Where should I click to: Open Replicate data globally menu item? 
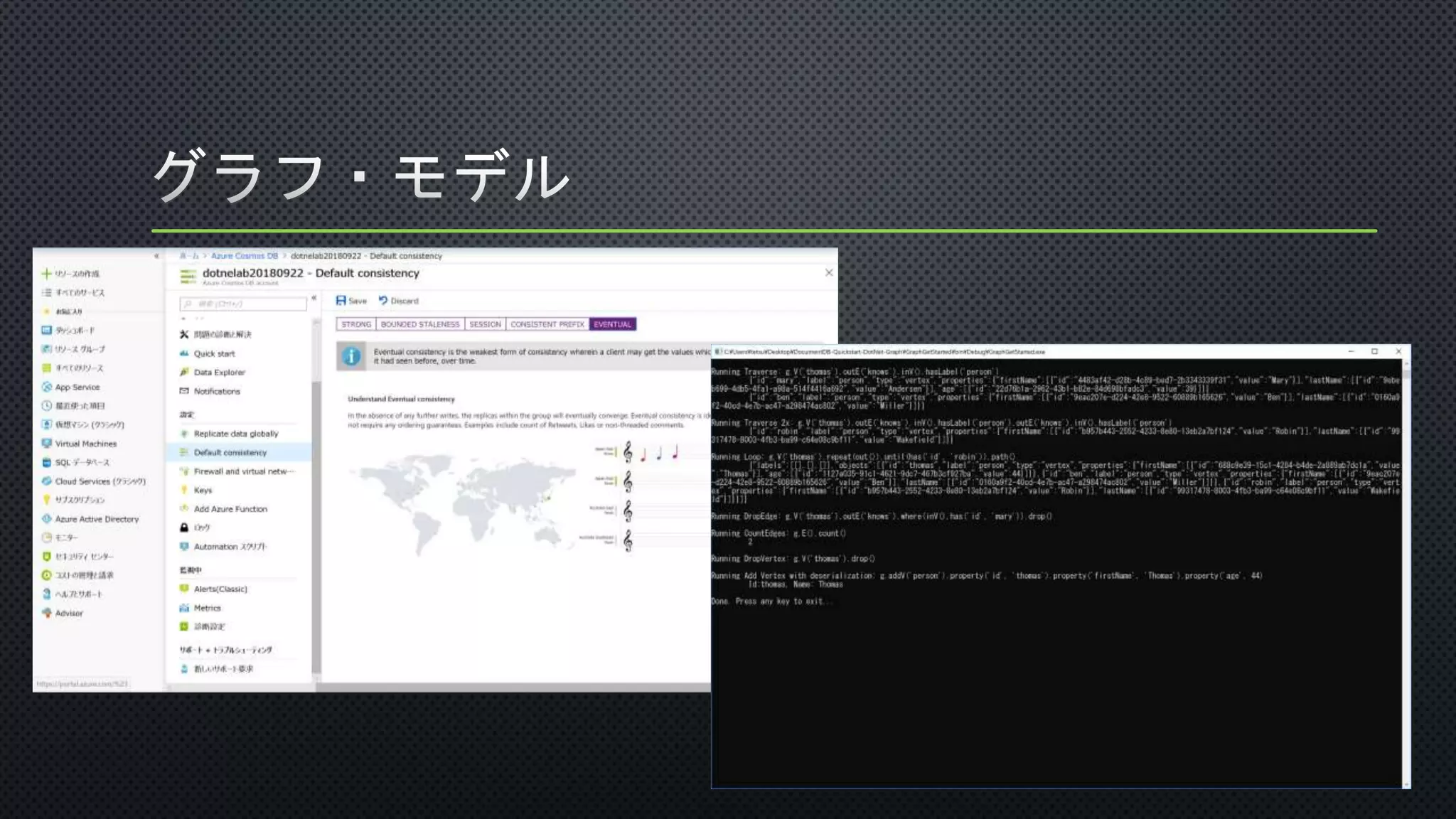236,434
